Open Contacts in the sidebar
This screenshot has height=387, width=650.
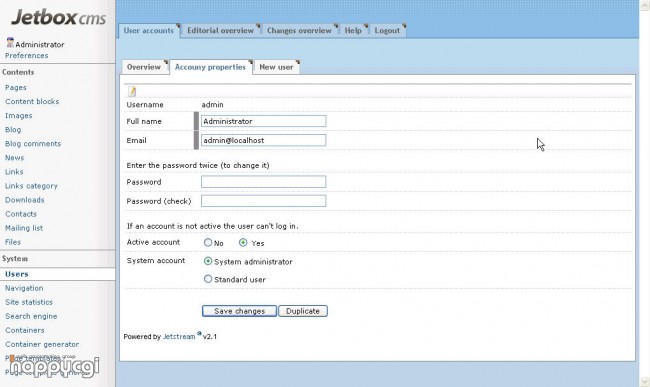(x=21, y=214)
